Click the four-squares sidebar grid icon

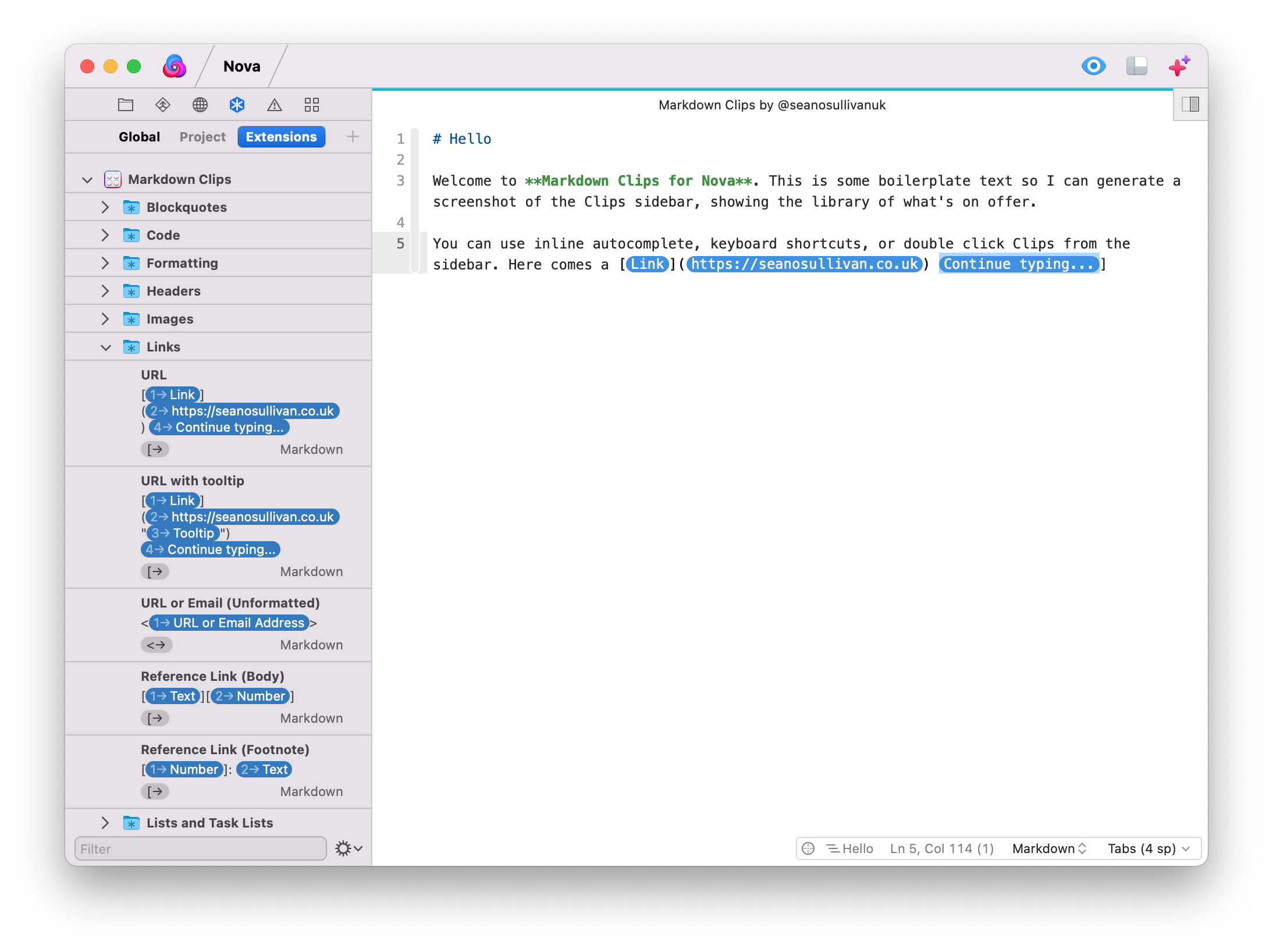(312, 105)
